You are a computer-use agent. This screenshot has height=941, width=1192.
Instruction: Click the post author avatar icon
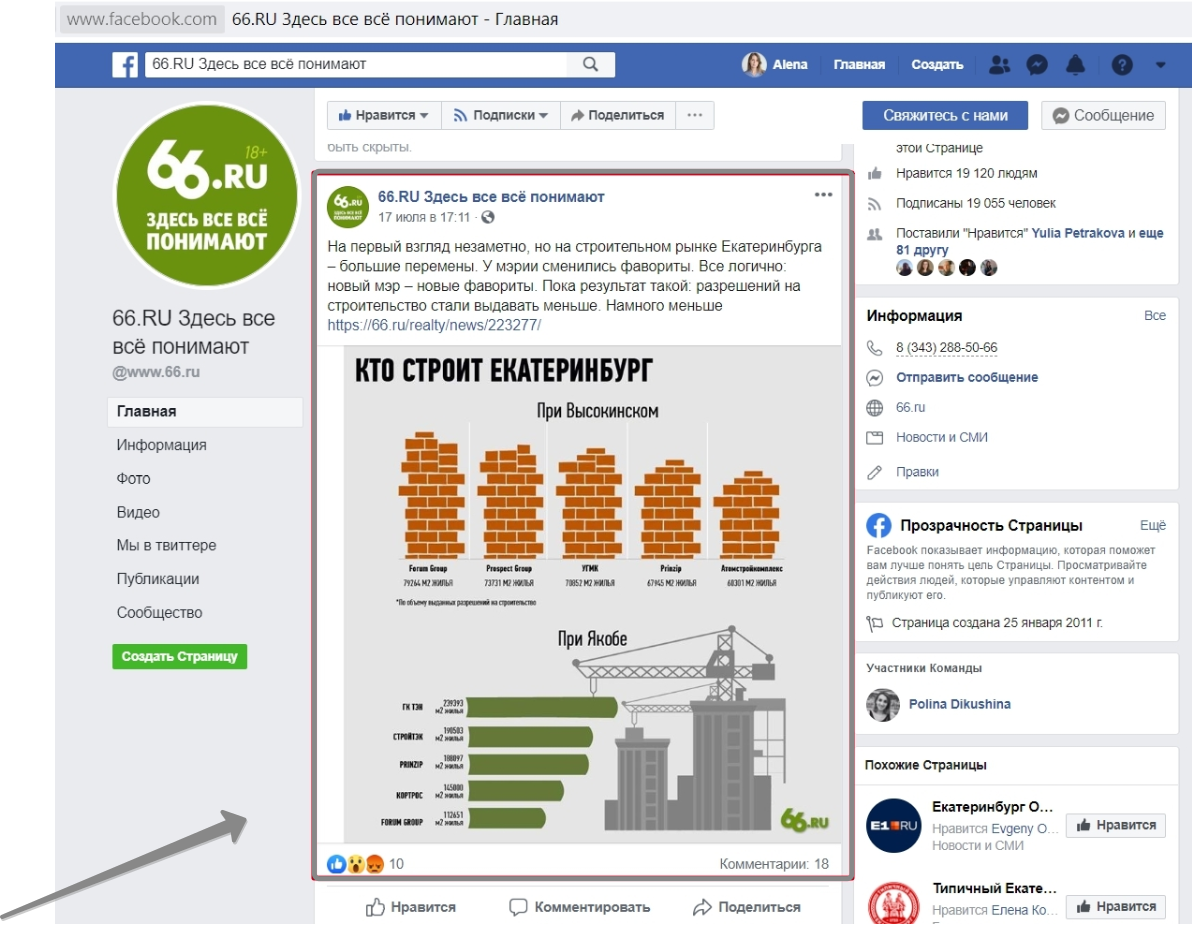coord(347,206)
